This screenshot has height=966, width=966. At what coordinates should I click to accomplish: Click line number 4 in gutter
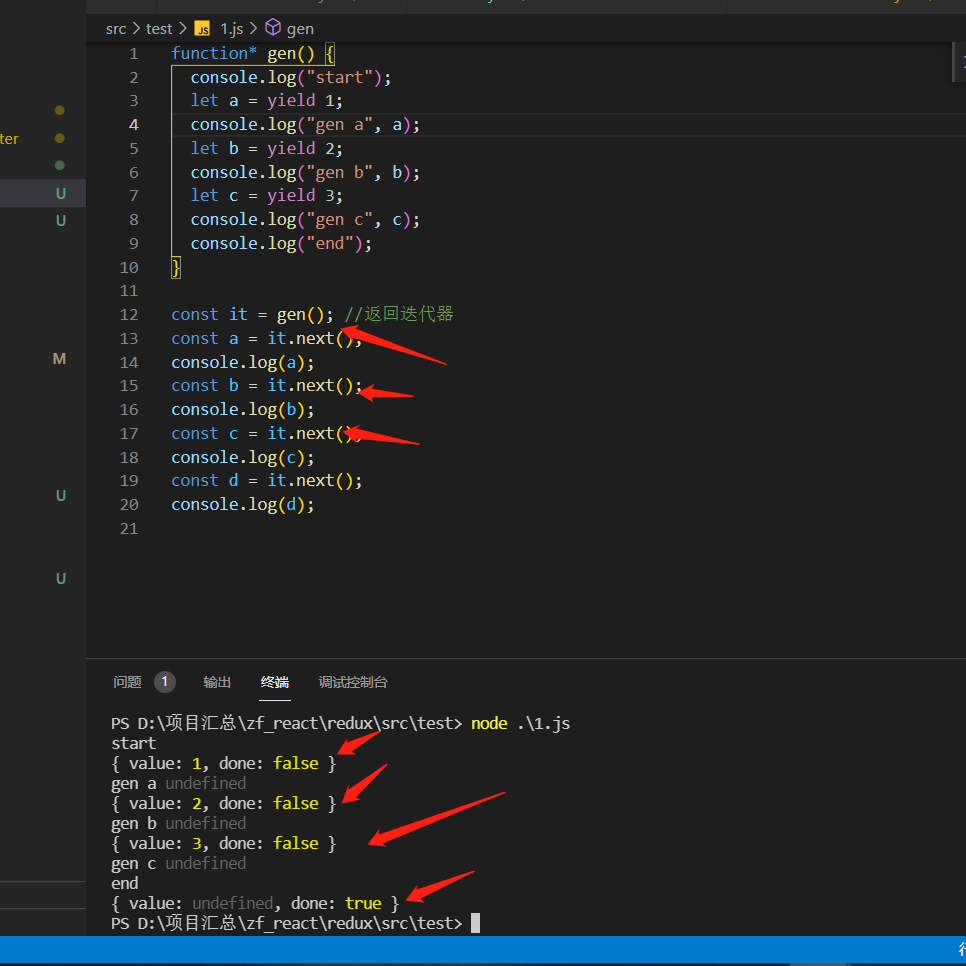(134, 125)
